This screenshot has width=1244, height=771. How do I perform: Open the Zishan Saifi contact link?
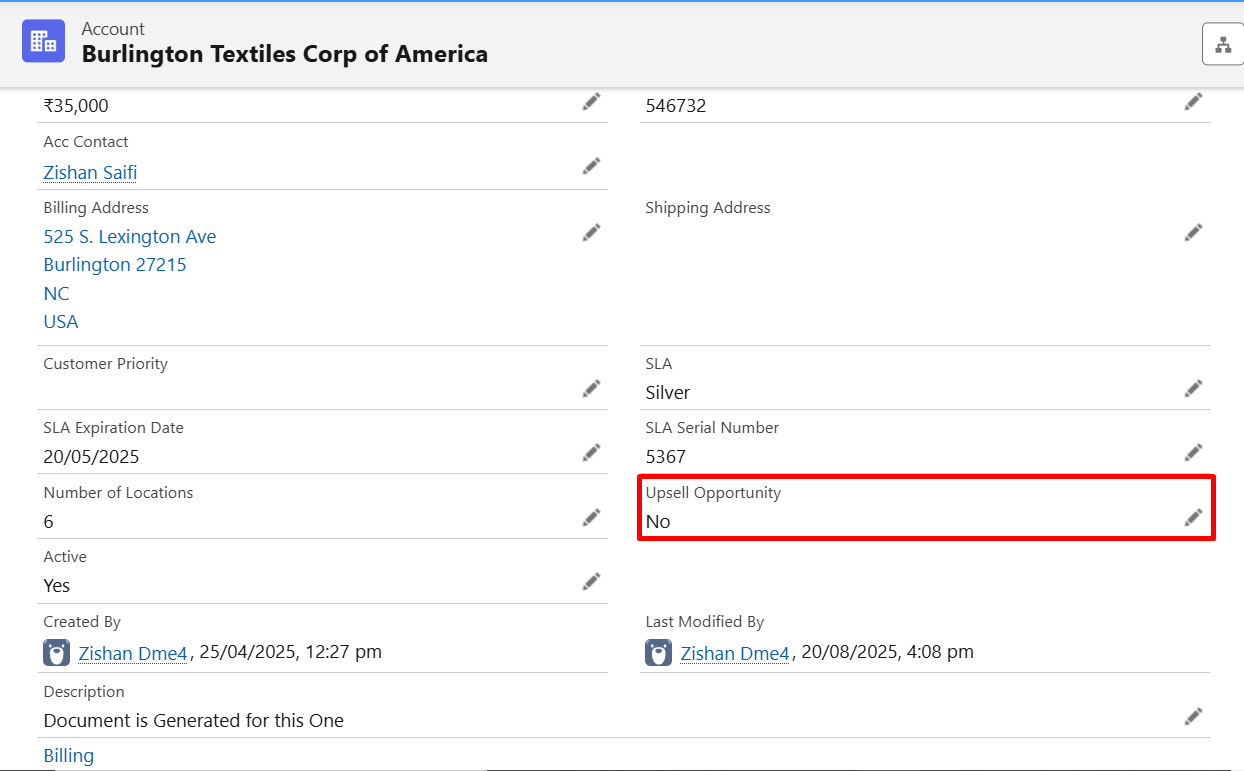click(x=90, y=173)
